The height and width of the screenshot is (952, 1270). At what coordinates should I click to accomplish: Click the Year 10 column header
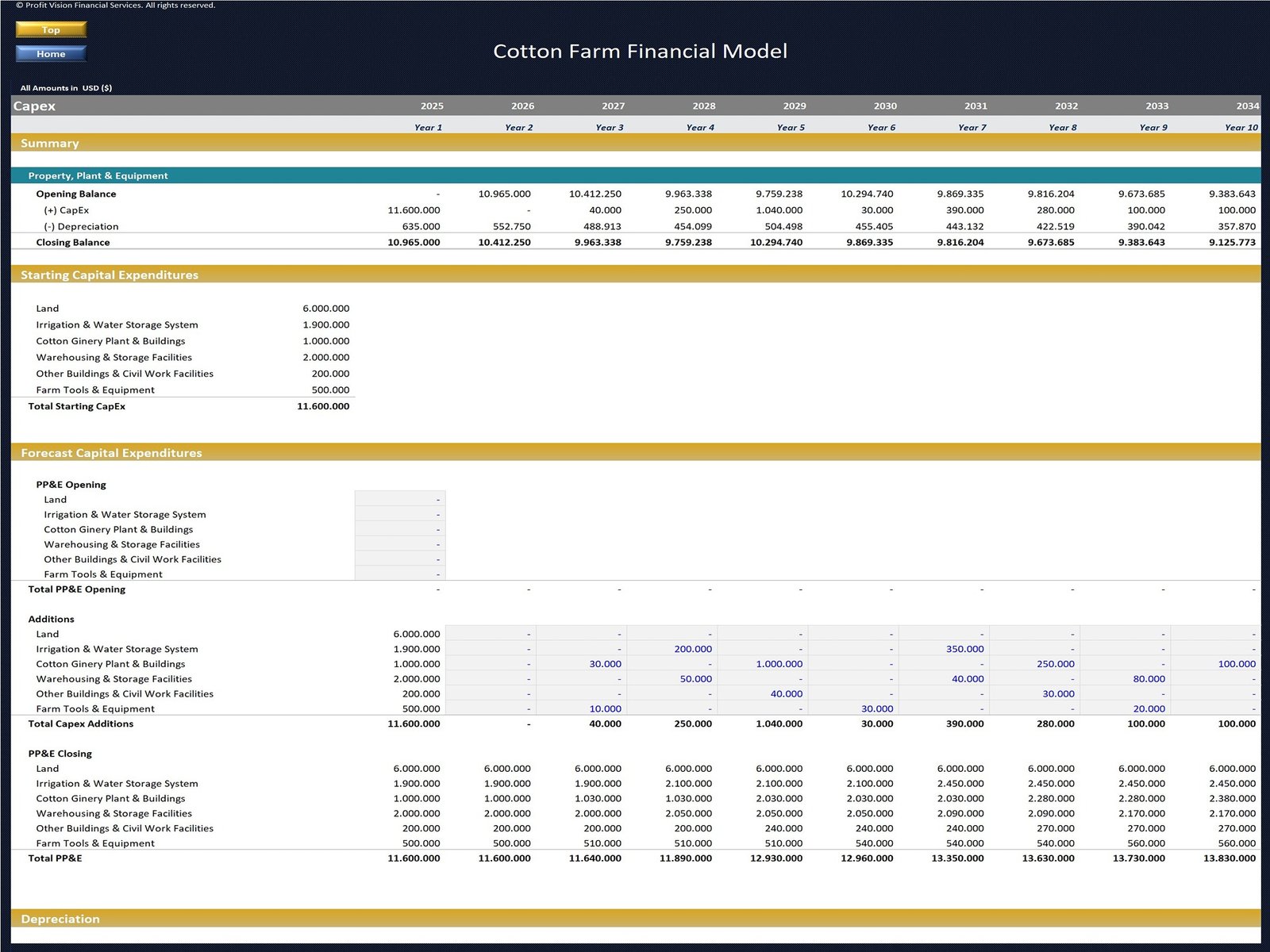point(1241,128)
